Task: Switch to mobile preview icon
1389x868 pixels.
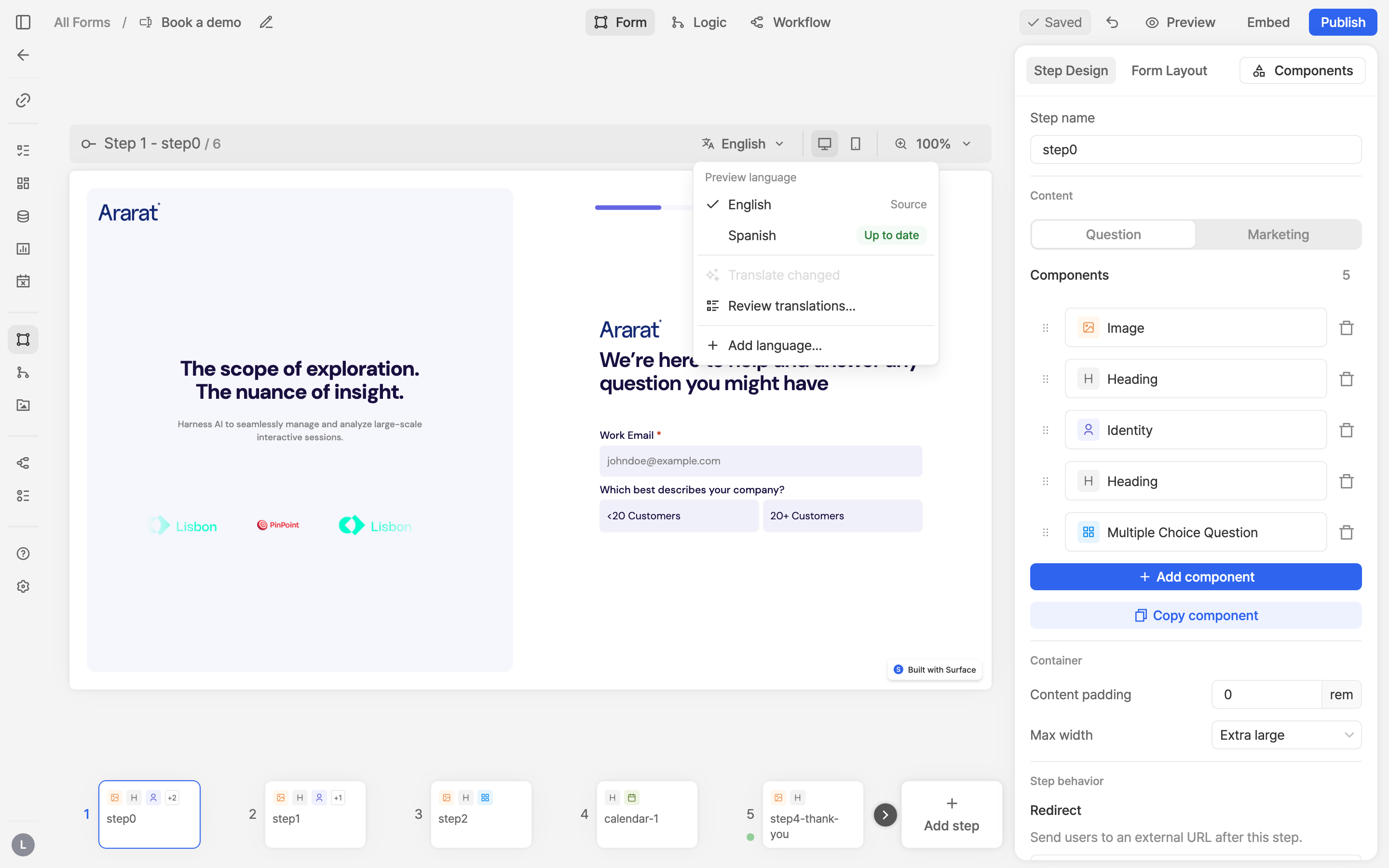Action: click(855, 144)
